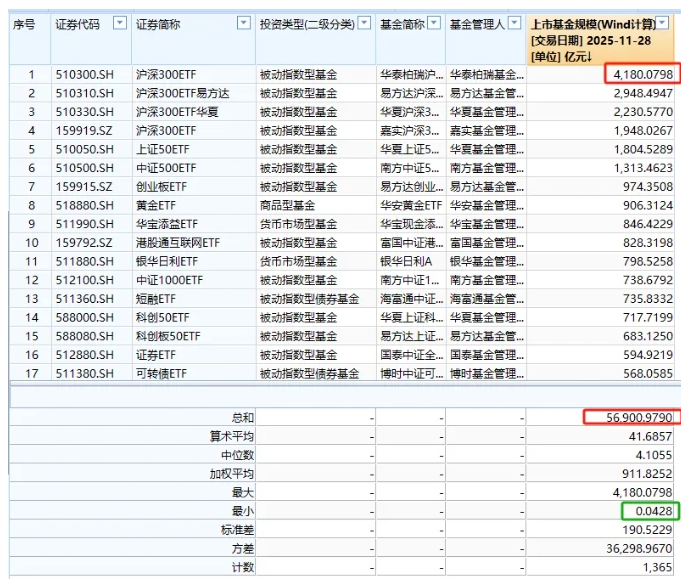Click the 最小 value 0.0428
The height and width of the screenshot is (584, 681).
pyautogui.click(x=654, y=511)
